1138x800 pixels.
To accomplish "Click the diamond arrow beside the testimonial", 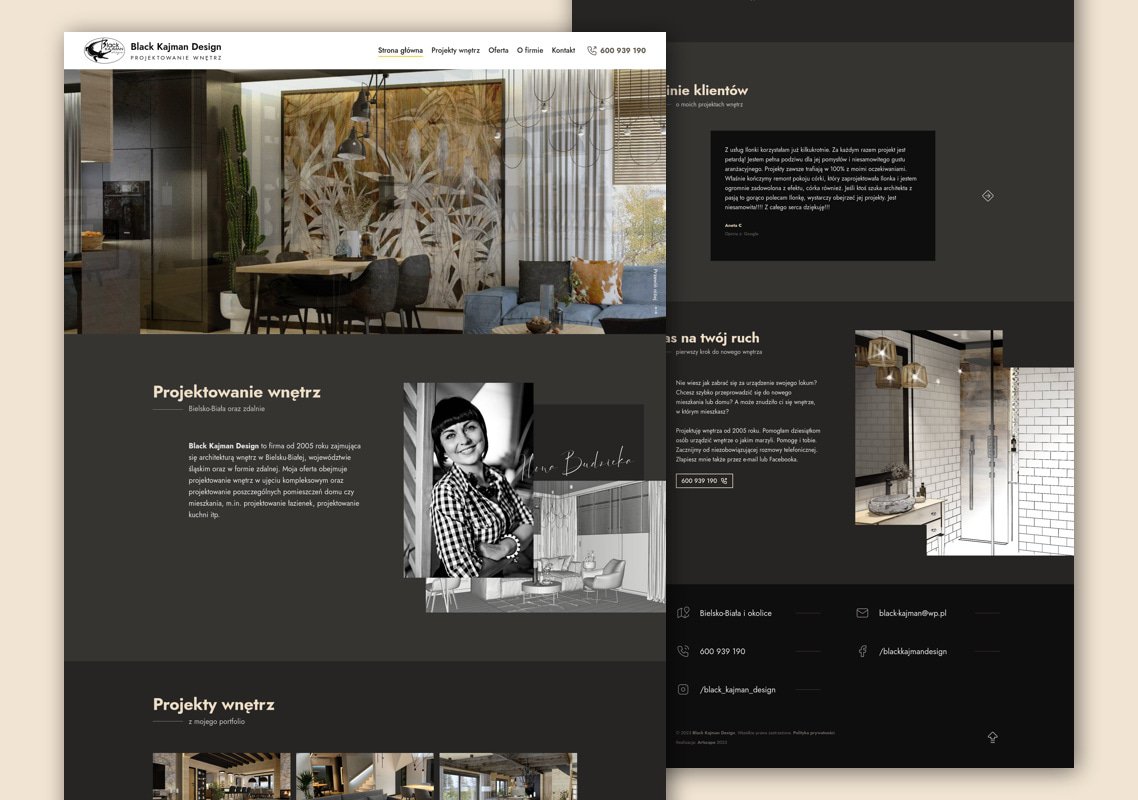I will (987, 196).
